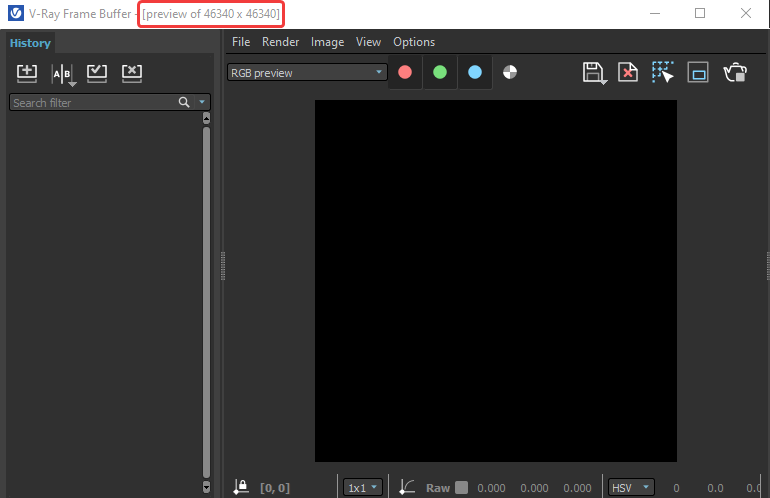Clear the image with red X icon

pyautogui.click(x=628, y=73)
